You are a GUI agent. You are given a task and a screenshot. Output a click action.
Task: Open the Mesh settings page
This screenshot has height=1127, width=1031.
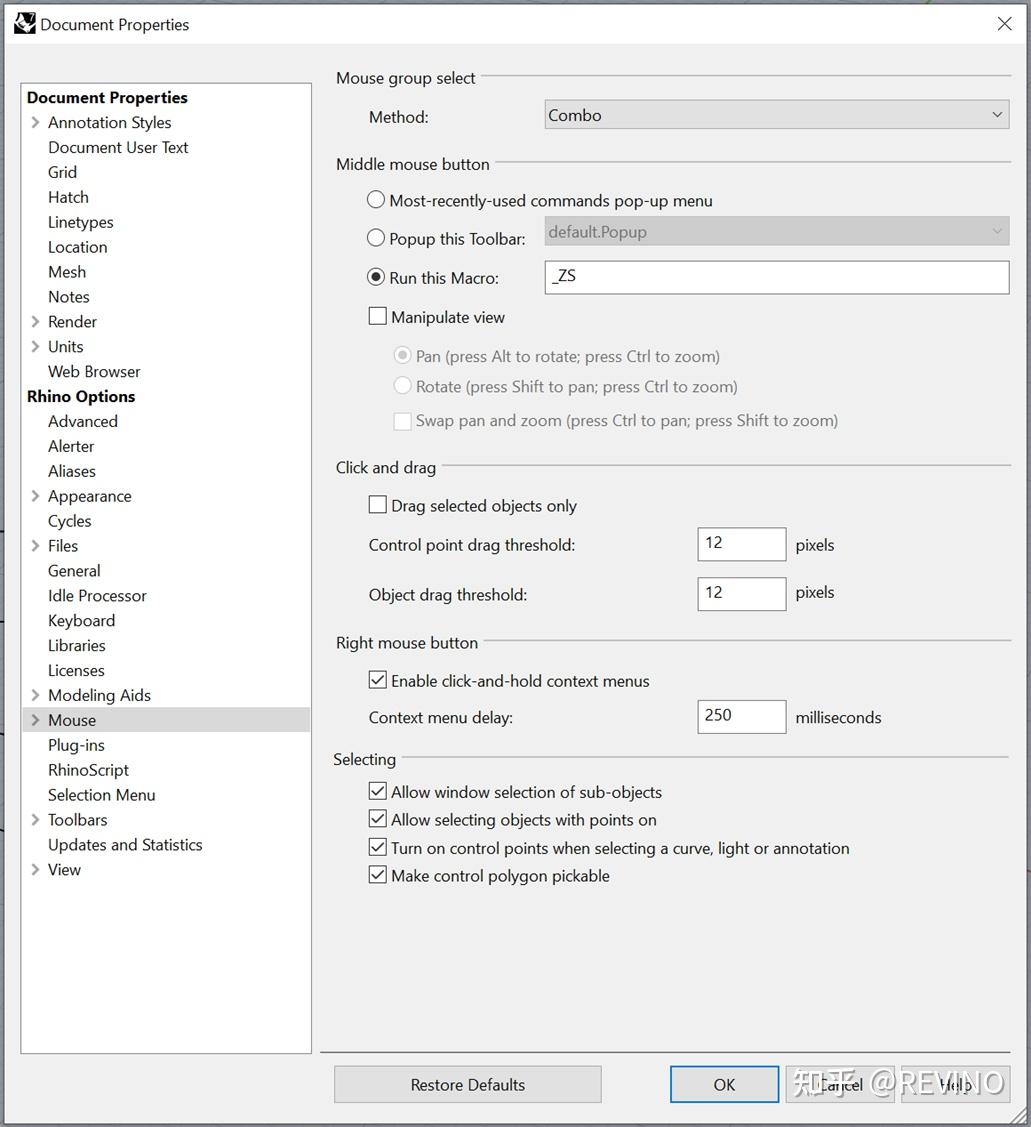click(67, 272)
